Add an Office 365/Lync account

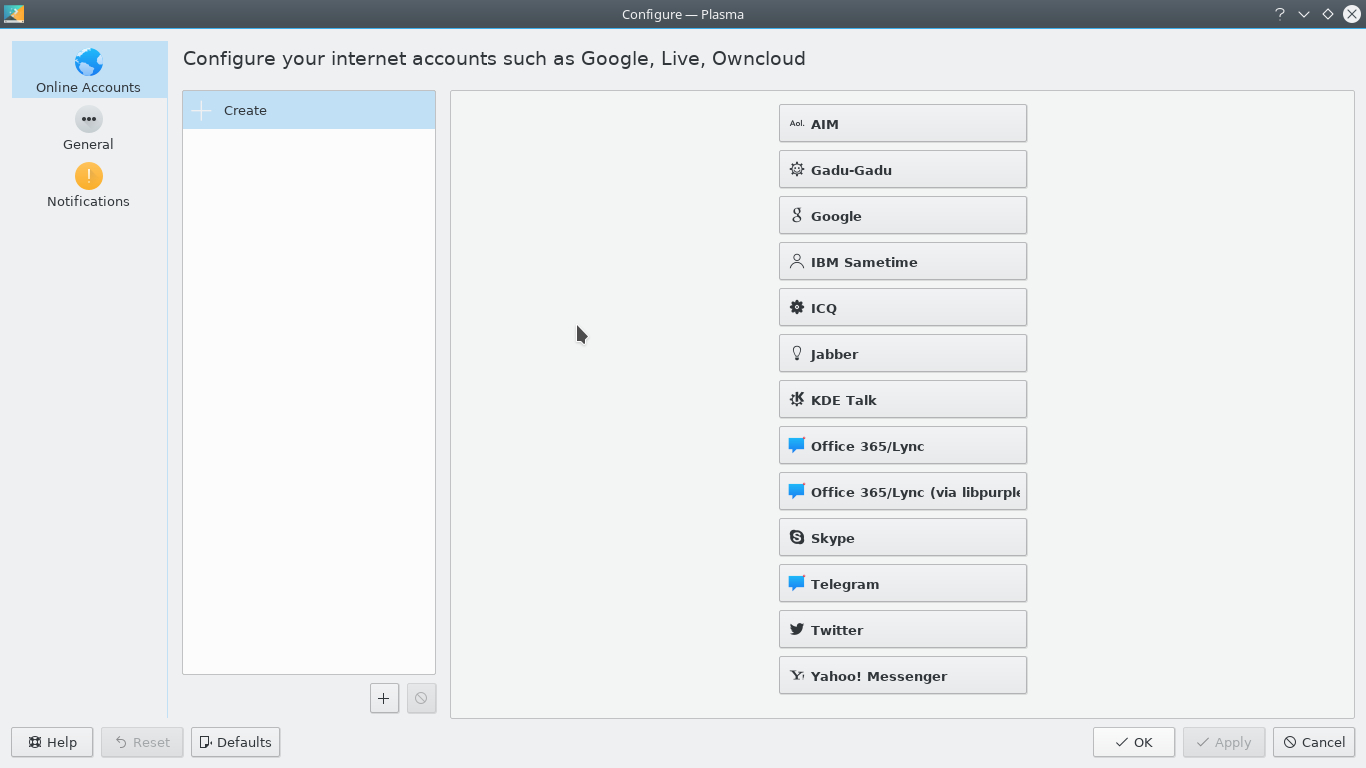[903, 445]
